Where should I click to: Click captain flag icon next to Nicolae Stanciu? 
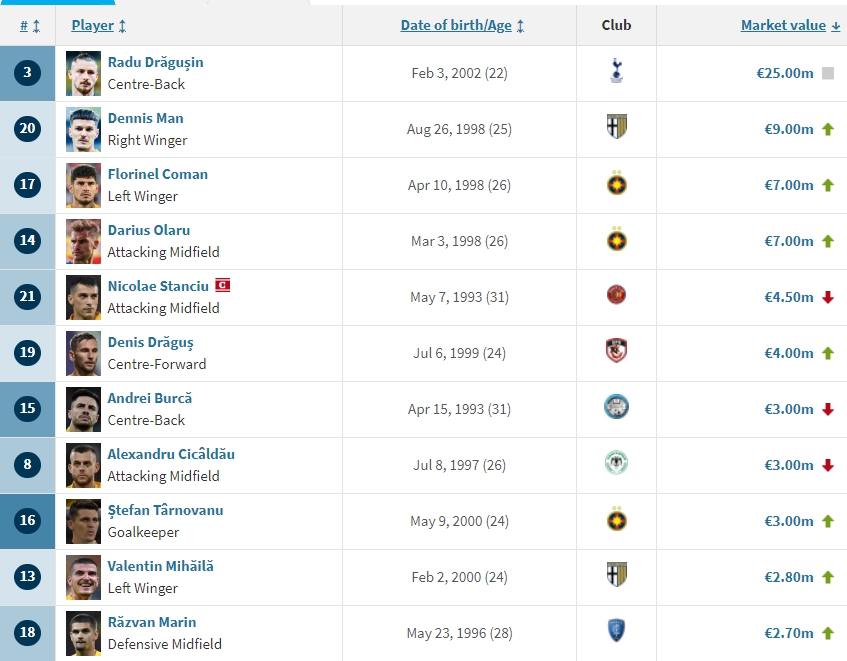tap(223, 286)
